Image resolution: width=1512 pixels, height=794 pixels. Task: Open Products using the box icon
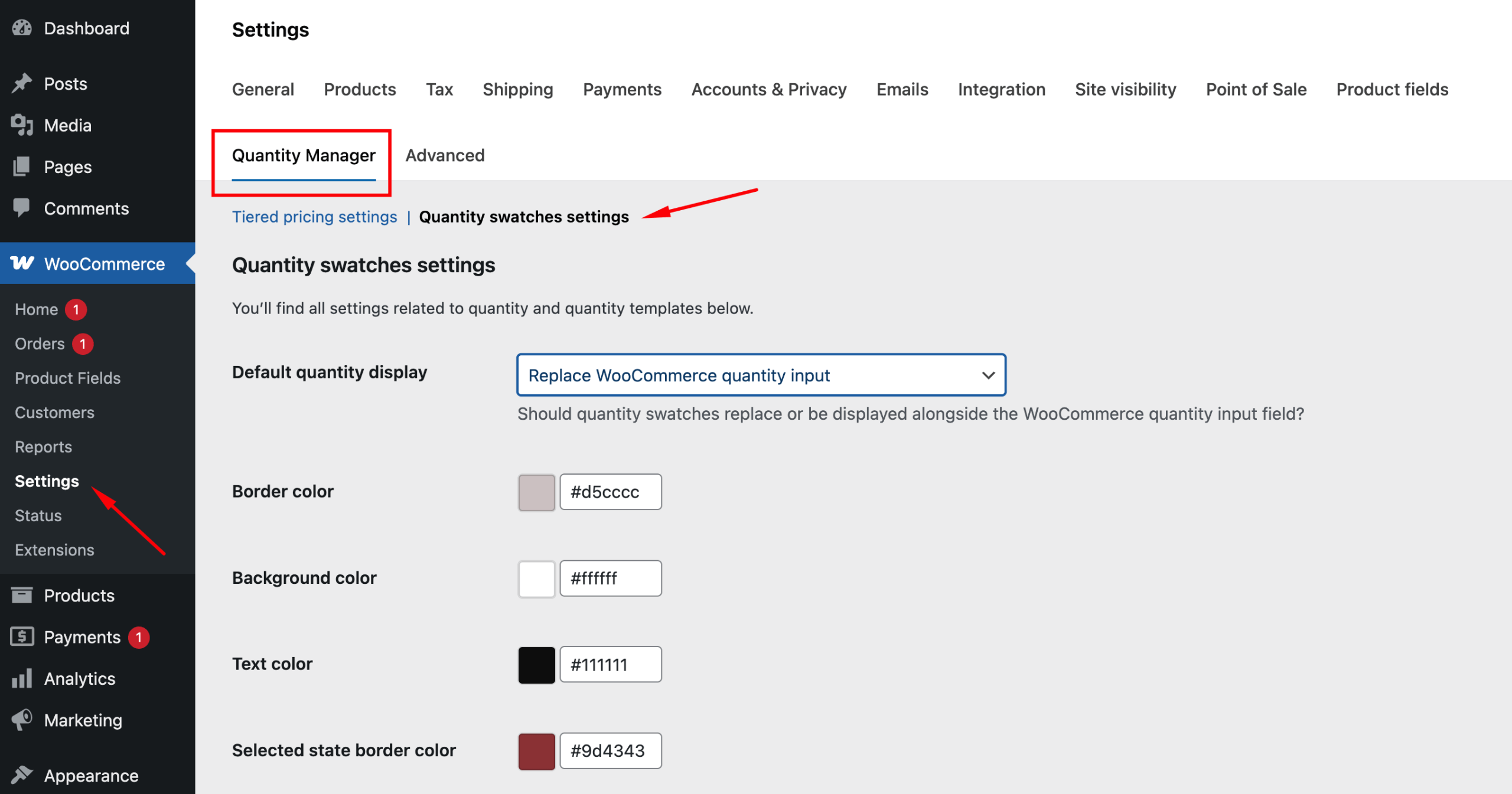click(x=22, y=595)
